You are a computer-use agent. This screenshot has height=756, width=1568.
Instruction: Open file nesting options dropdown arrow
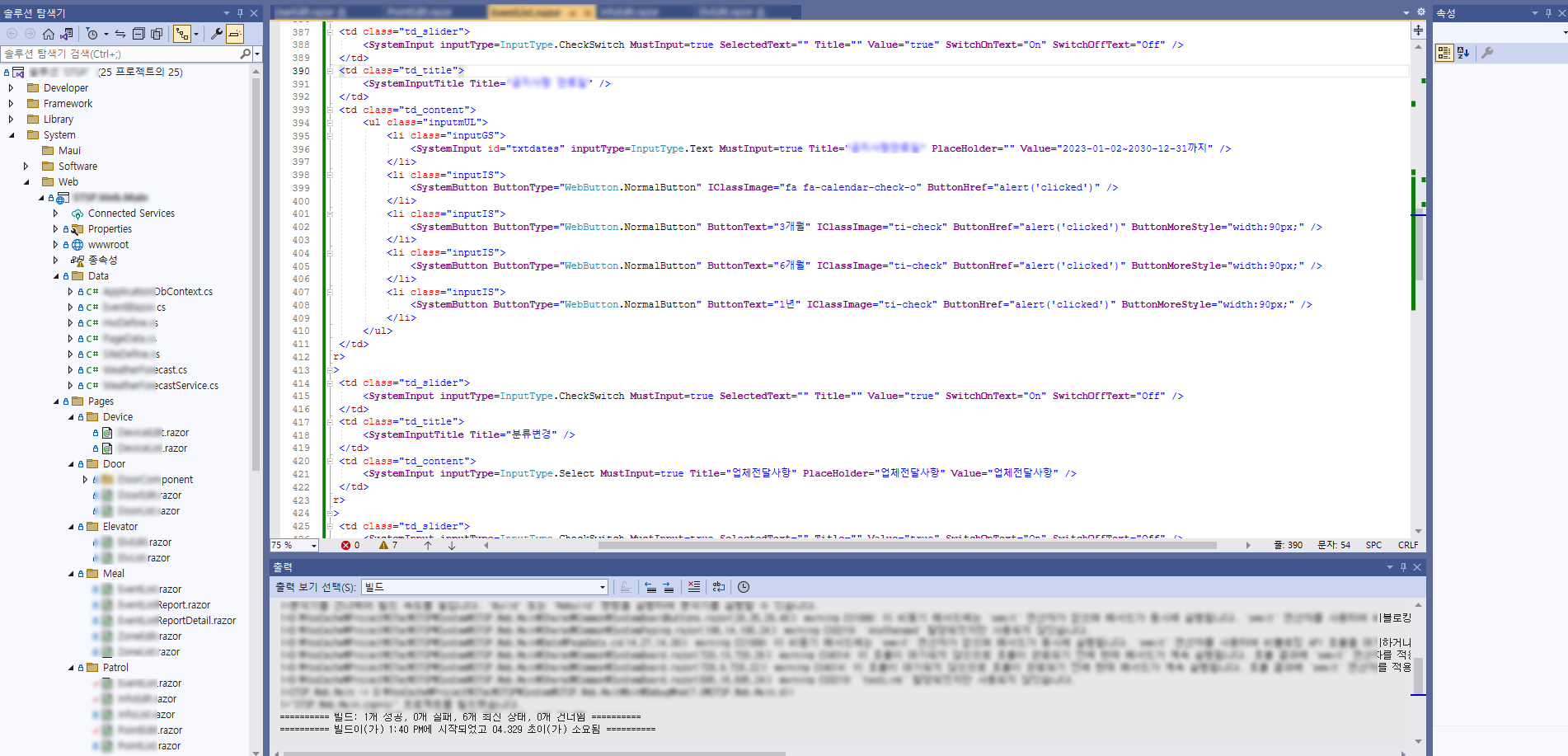point(196,34)
